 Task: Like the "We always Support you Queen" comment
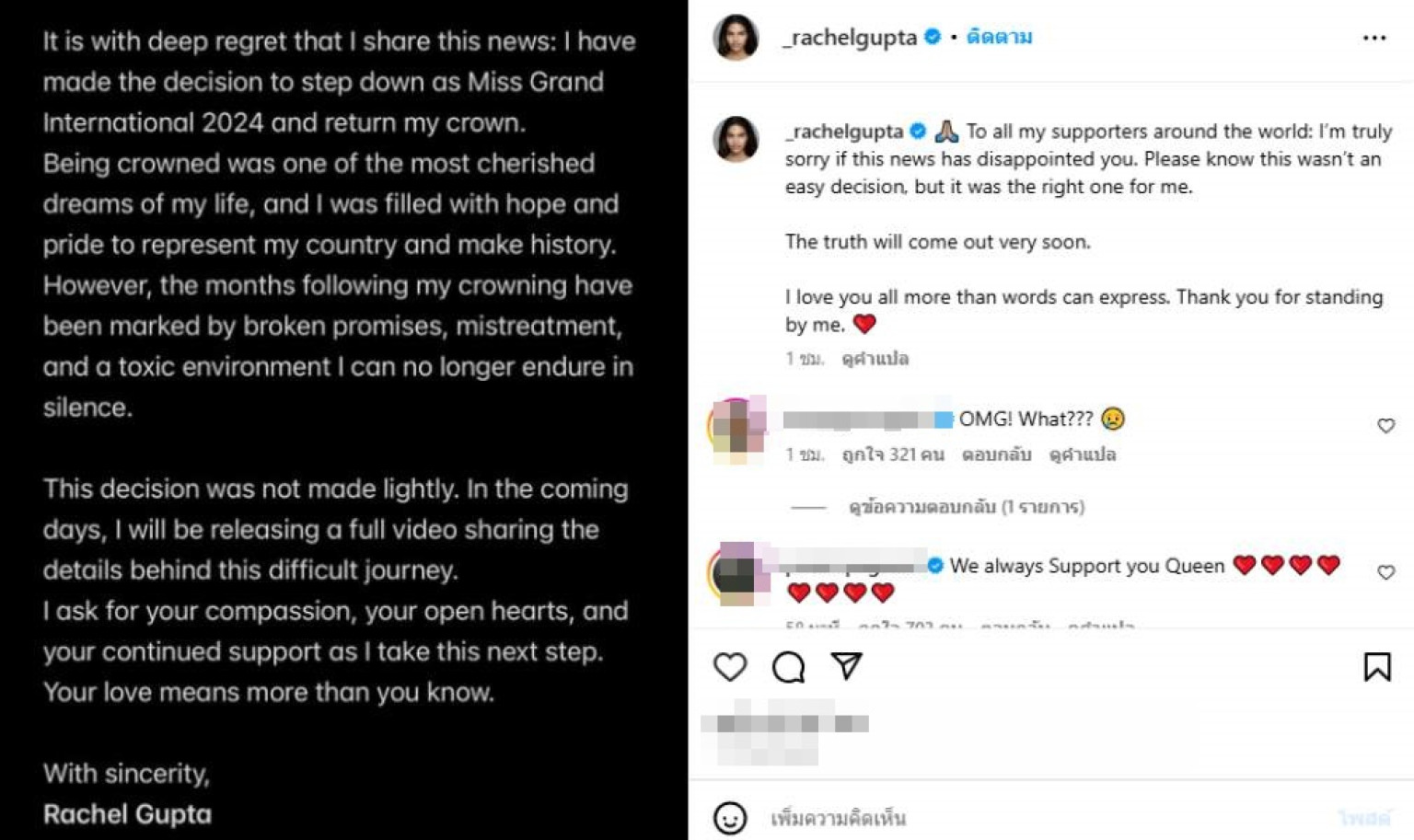(1385, 572)
